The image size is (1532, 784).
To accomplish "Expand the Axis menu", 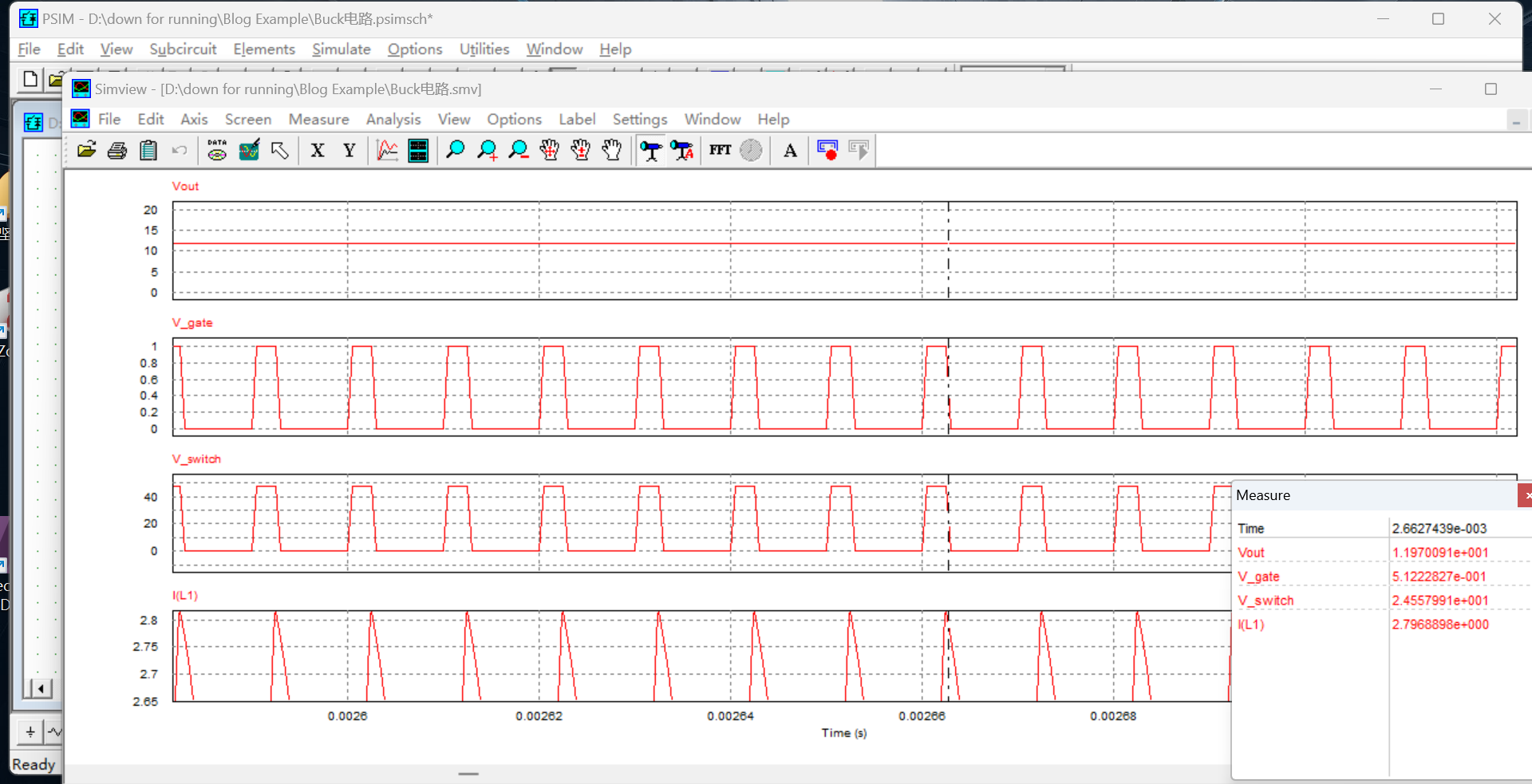I will [x=194, y=119].
